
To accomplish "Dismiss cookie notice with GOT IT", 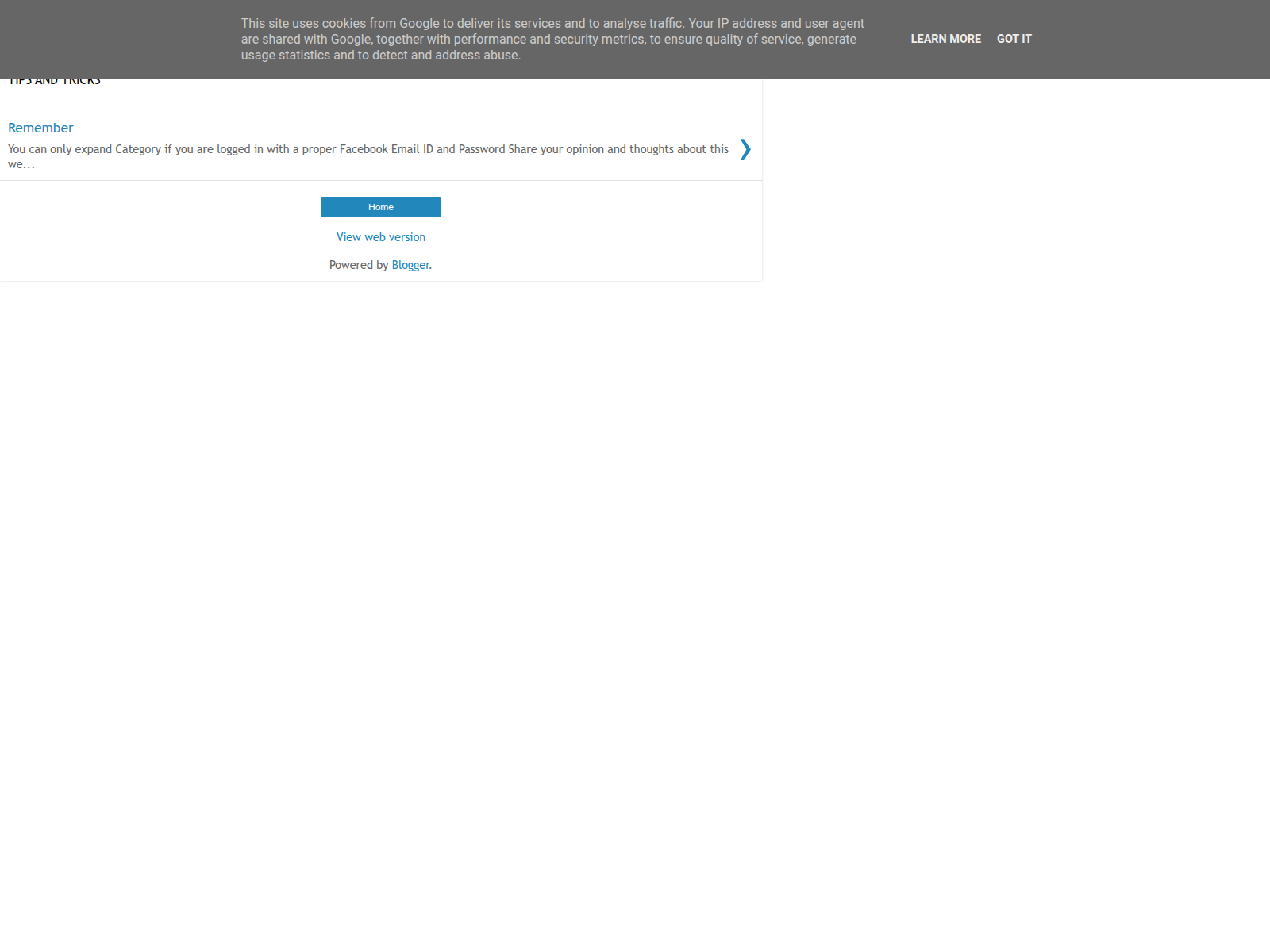I will (x=1014, y=39).
